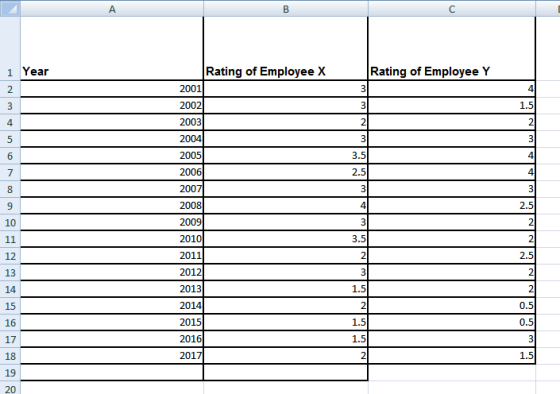Screen dimensions: 560x394
Task: Click 'Rating of Employee Y' header cell
Action: coord(452,48)
